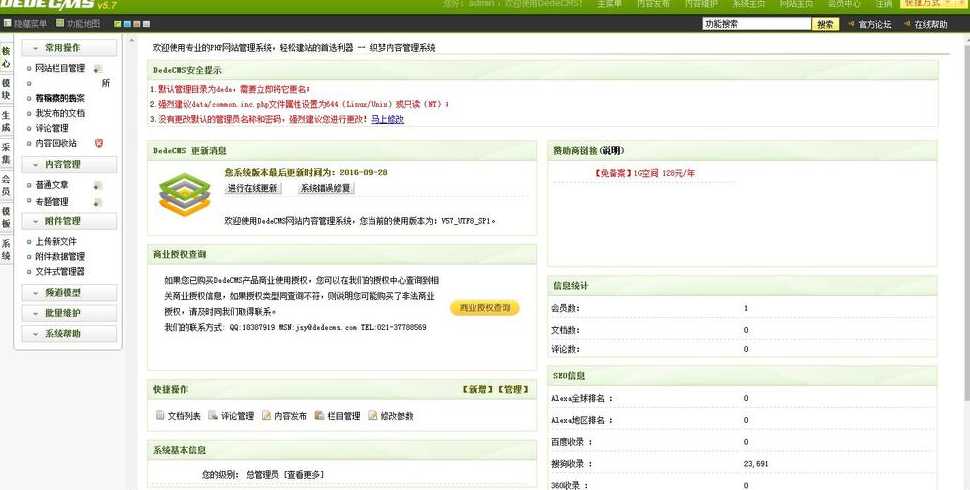Viewport: 970px width, 490px height.
Task: Click the 隐藏菜单 hide-menu icon
Action: tap(7, 24)
